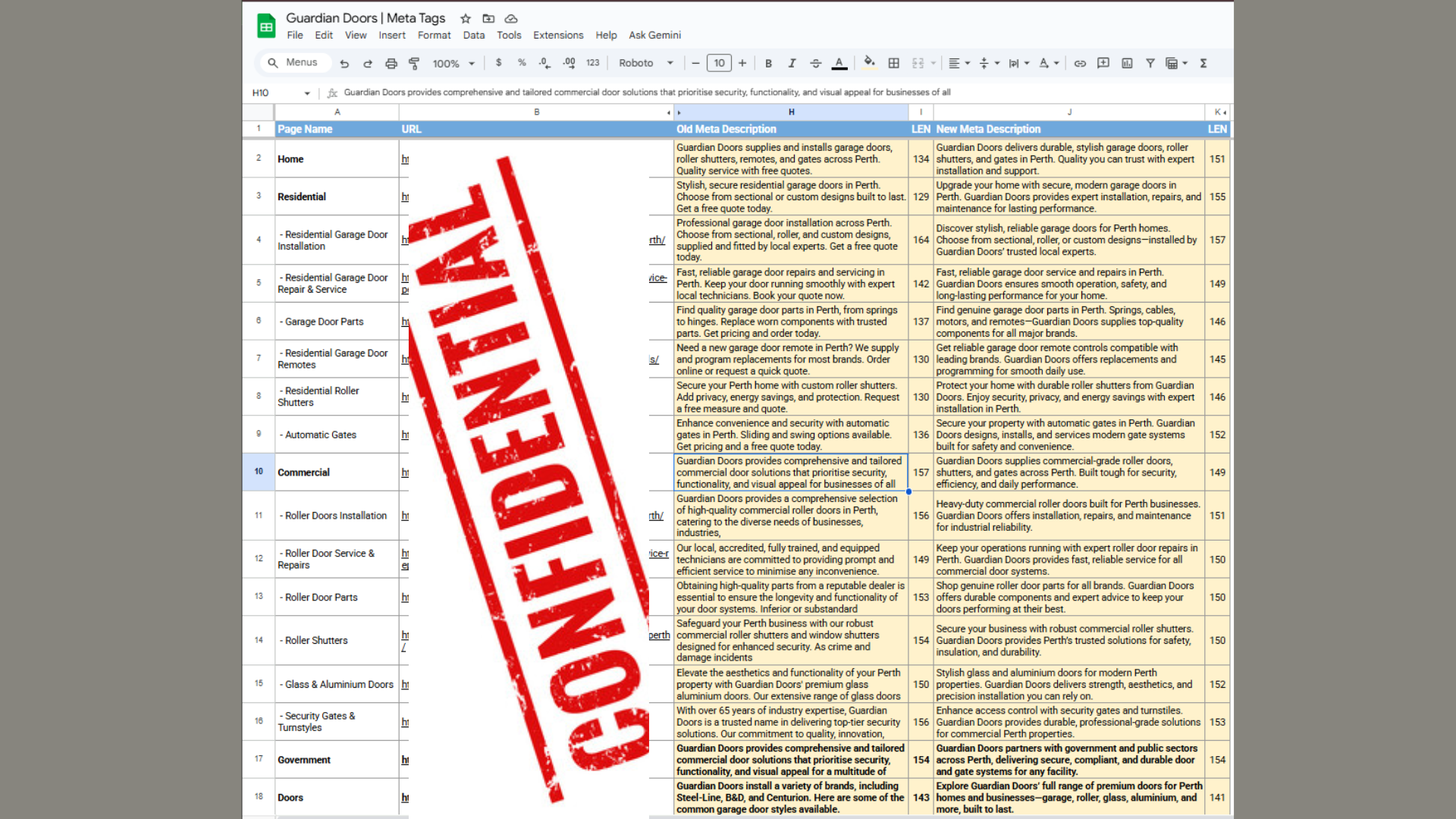Click the create filter funnel icon
The width and height of the screenshot is (1456, 819).
(x=1150, y=64)
